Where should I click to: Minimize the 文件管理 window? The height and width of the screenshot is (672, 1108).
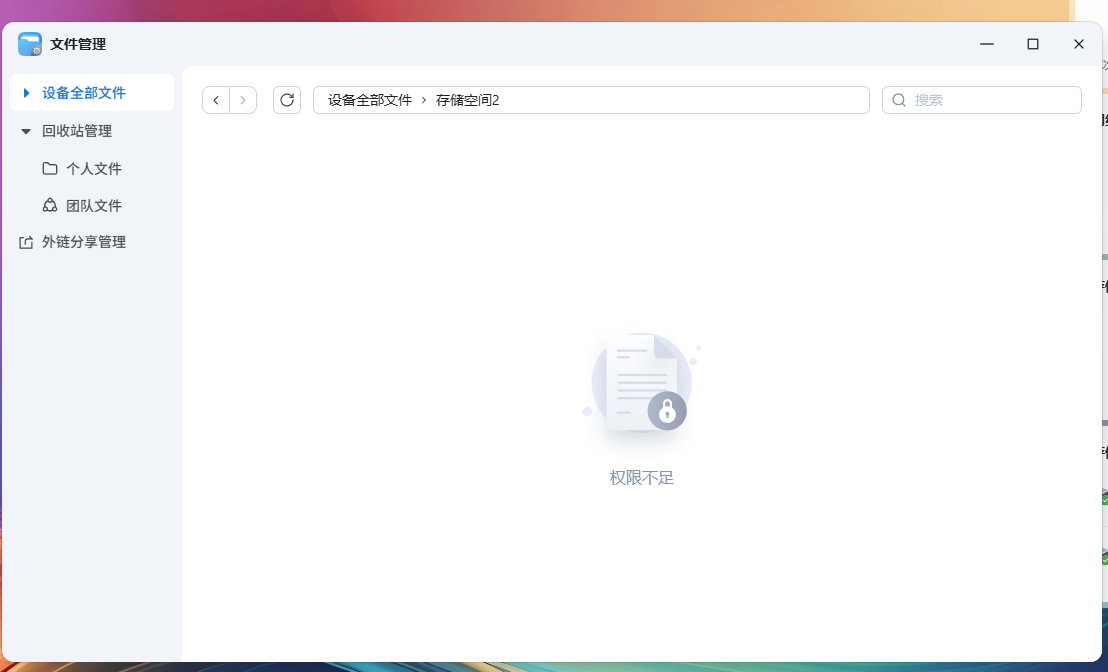point(987,44)
